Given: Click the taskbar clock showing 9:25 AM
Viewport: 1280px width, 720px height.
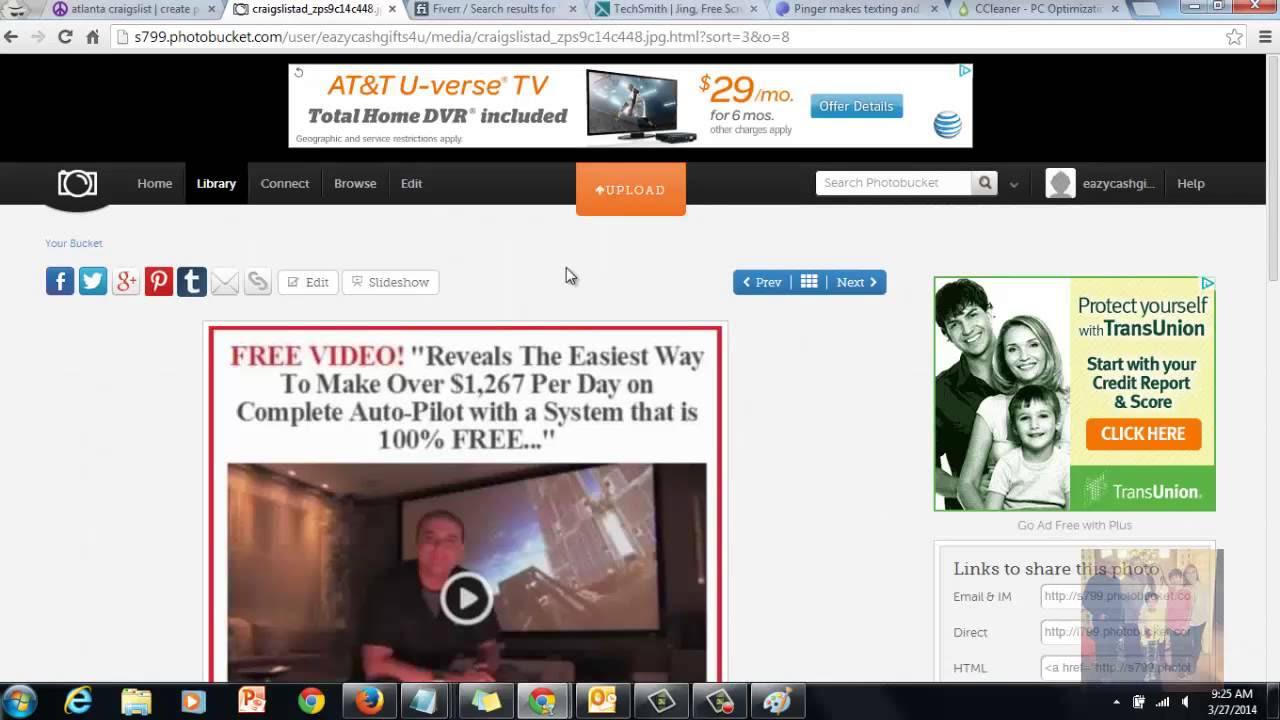Looking at the screenshot, I should (x=1231, y=701).
